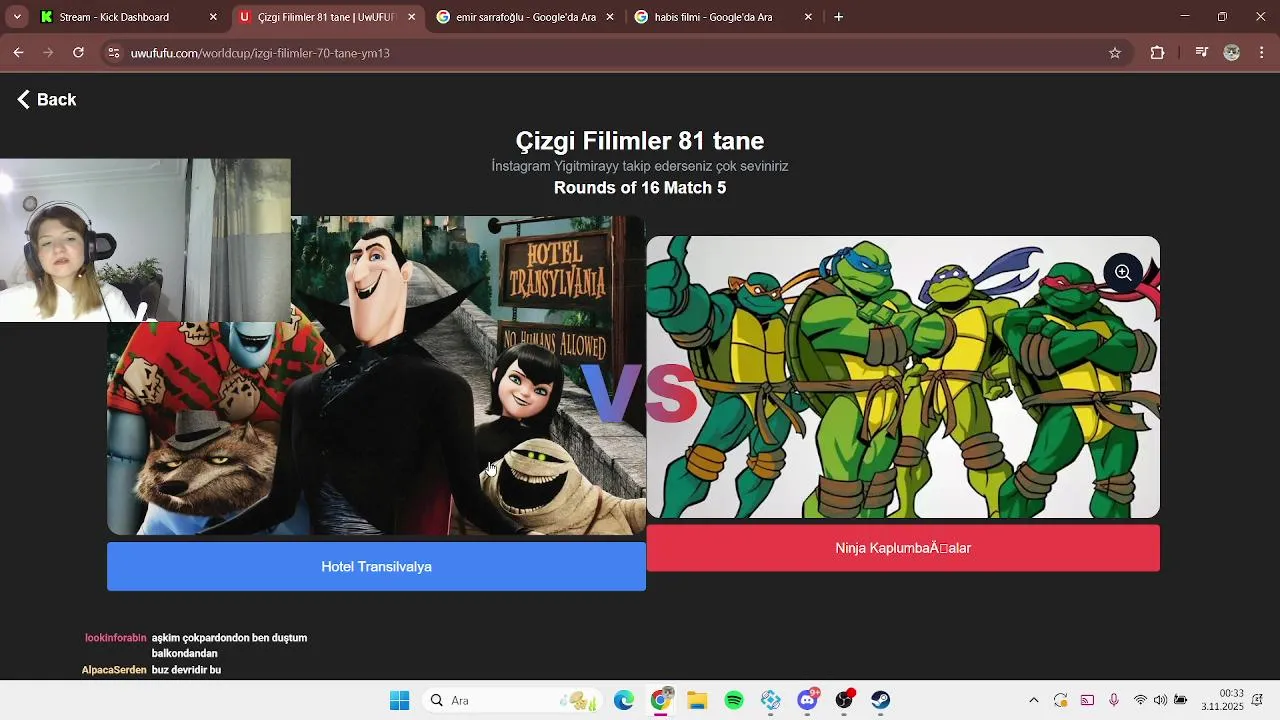Screen dimensions: 1280x720
Task: Open the blue diamond app beside Spotify
Action: [x=770, y=700]
